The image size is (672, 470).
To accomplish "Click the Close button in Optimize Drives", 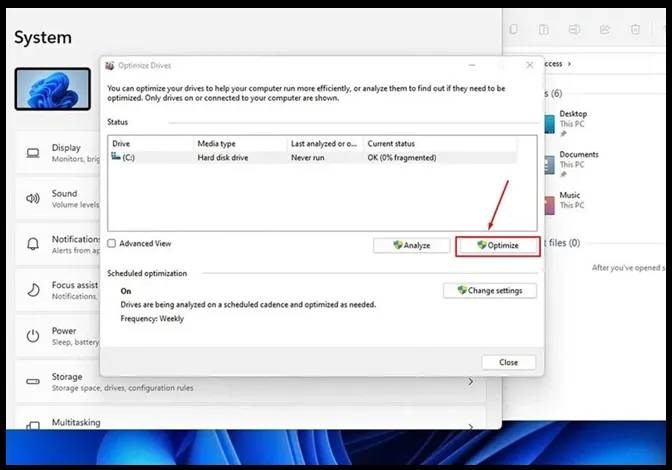I will tap(508, 362).
